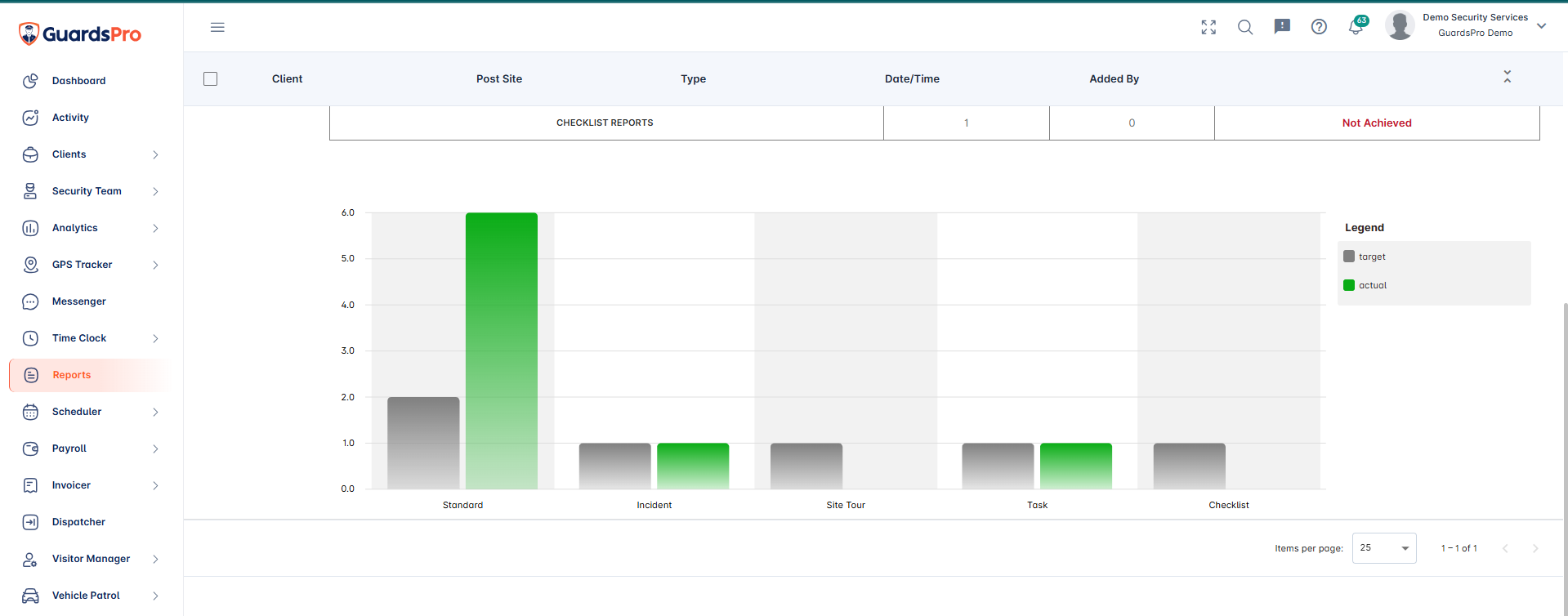Click Demo Security Services account name
Image resolution: width=1568 pixels, height=616 pixels.
click(1475, 17)
